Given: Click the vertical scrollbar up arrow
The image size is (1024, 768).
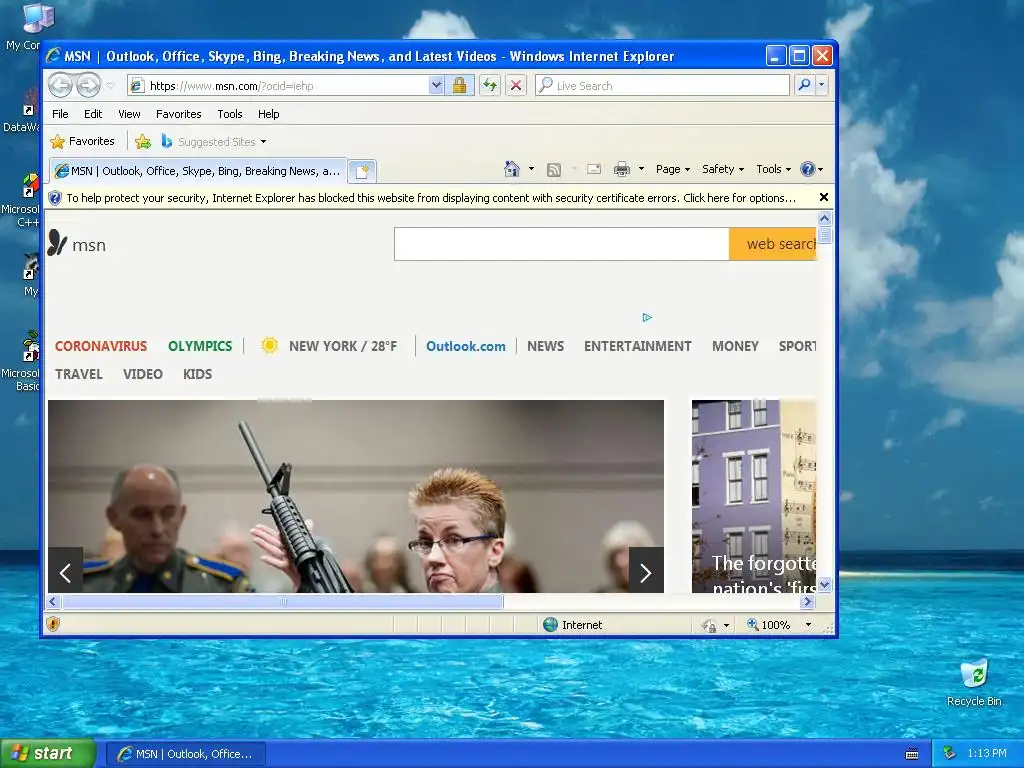Looking at the screenshot, I should tap(824, 218).
